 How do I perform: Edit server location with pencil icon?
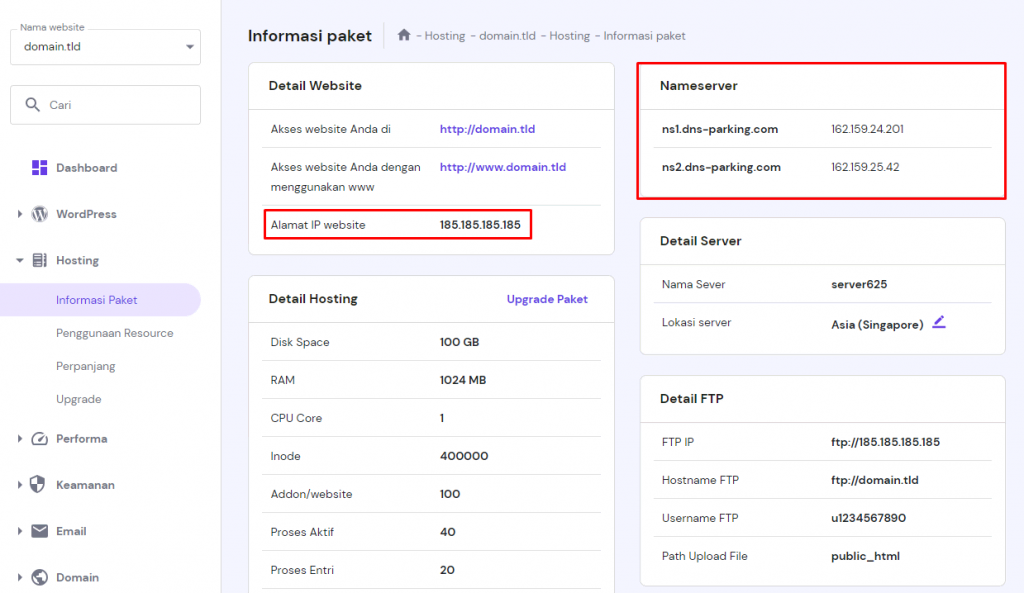point(938,322)
